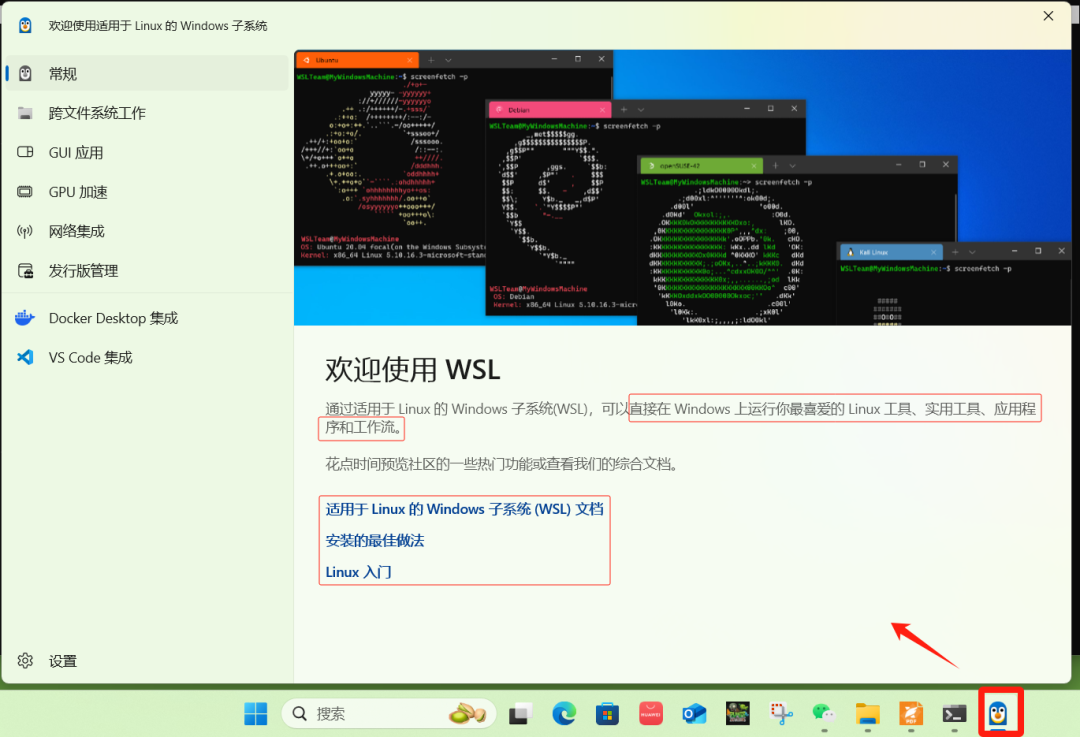
Task: Open Snipping Tool from the taskbar
Action: [781, 714]
